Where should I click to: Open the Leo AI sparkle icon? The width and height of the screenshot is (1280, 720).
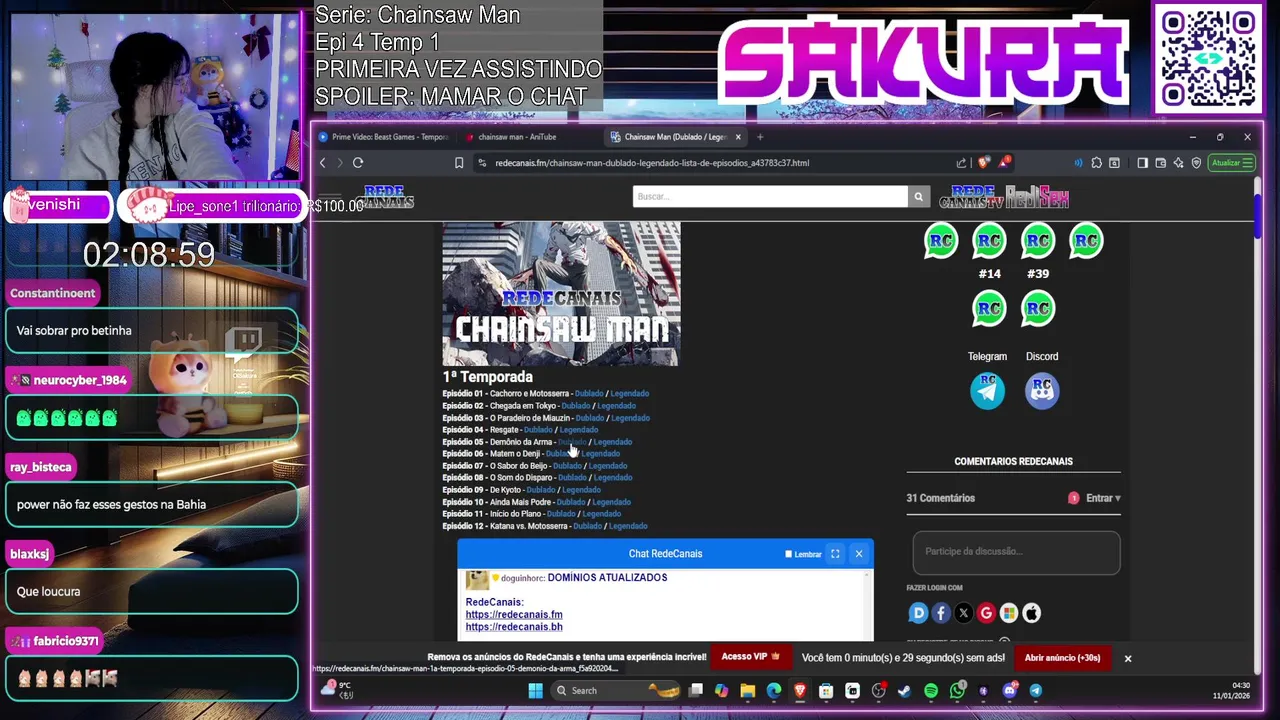coord(1178,163)
